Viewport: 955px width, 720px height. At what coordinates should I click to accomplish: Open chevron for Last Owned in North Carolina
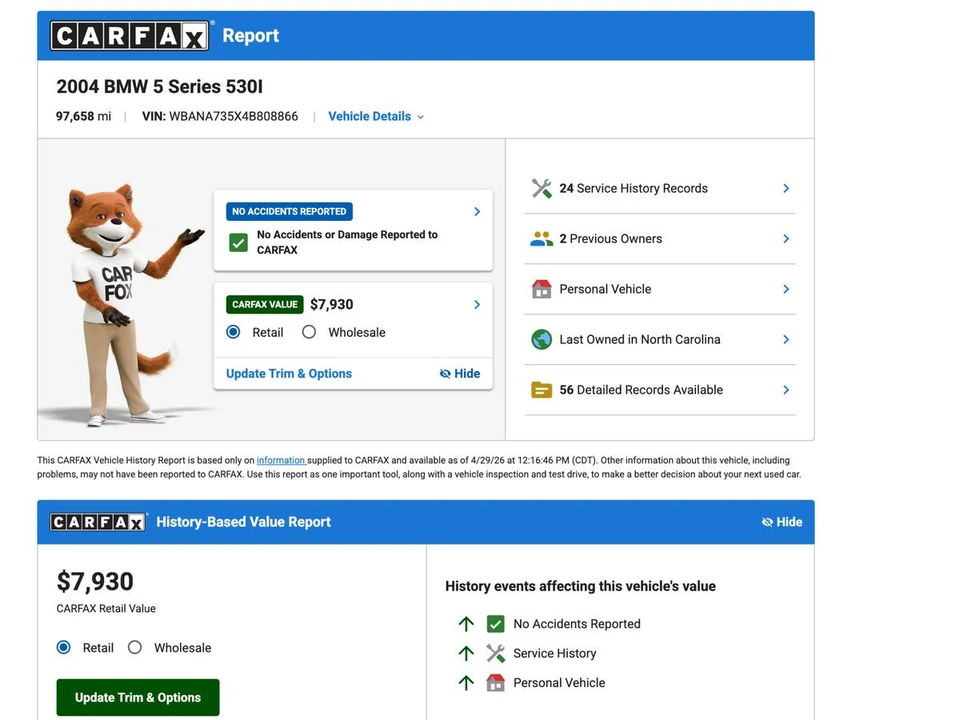(786, 339)
